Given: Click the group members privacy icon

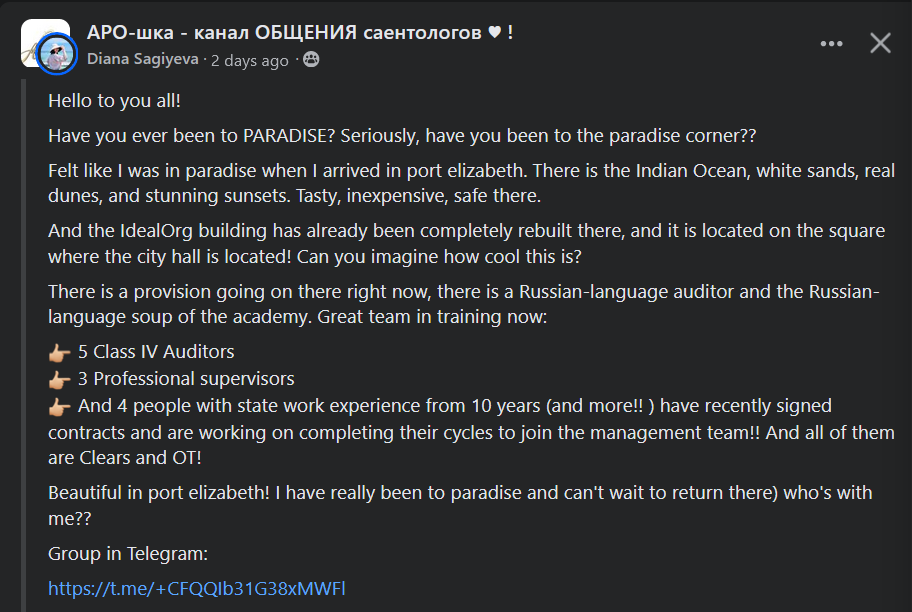Looking at the screenshot, I should click(x=311, y=60).
